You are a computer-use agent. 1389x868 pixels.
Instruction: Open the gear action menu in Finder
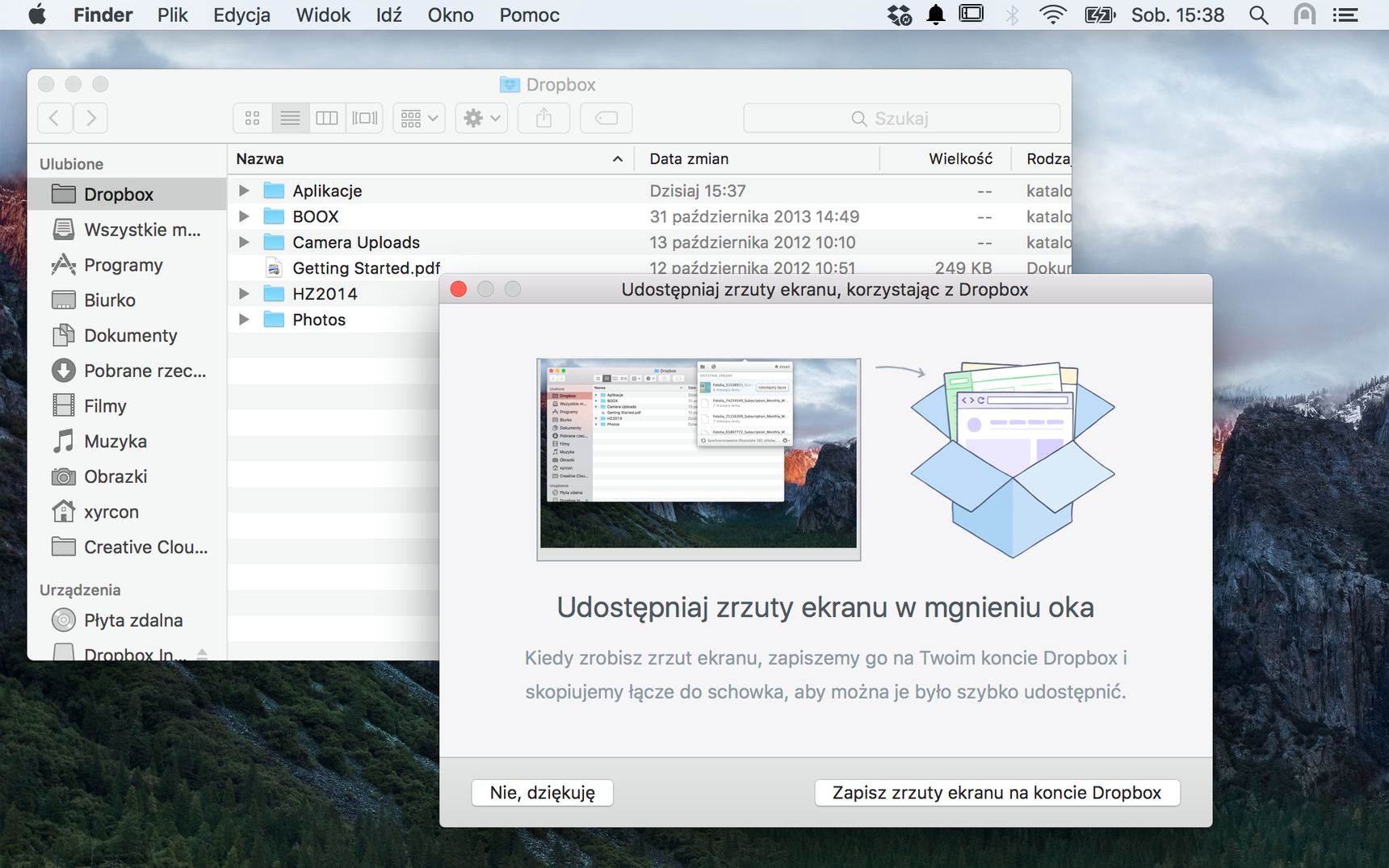pyautogui.click(x=481, y=118)
